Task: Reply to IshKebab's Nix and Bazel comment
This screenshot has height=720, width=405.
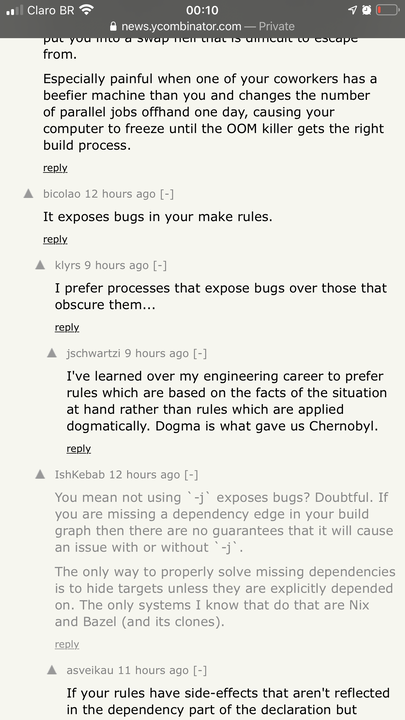Action: tap(67, 644)
